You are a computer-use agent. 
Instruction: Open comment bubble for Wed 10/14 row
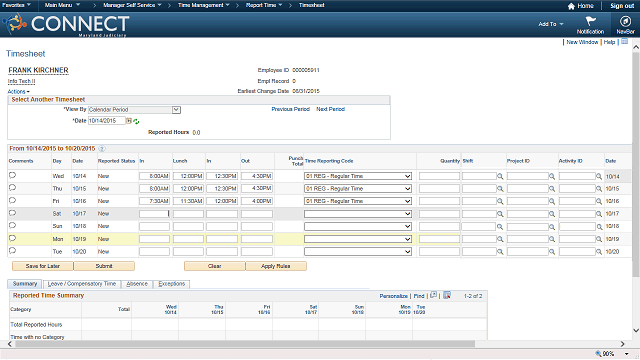pos(12,176)
